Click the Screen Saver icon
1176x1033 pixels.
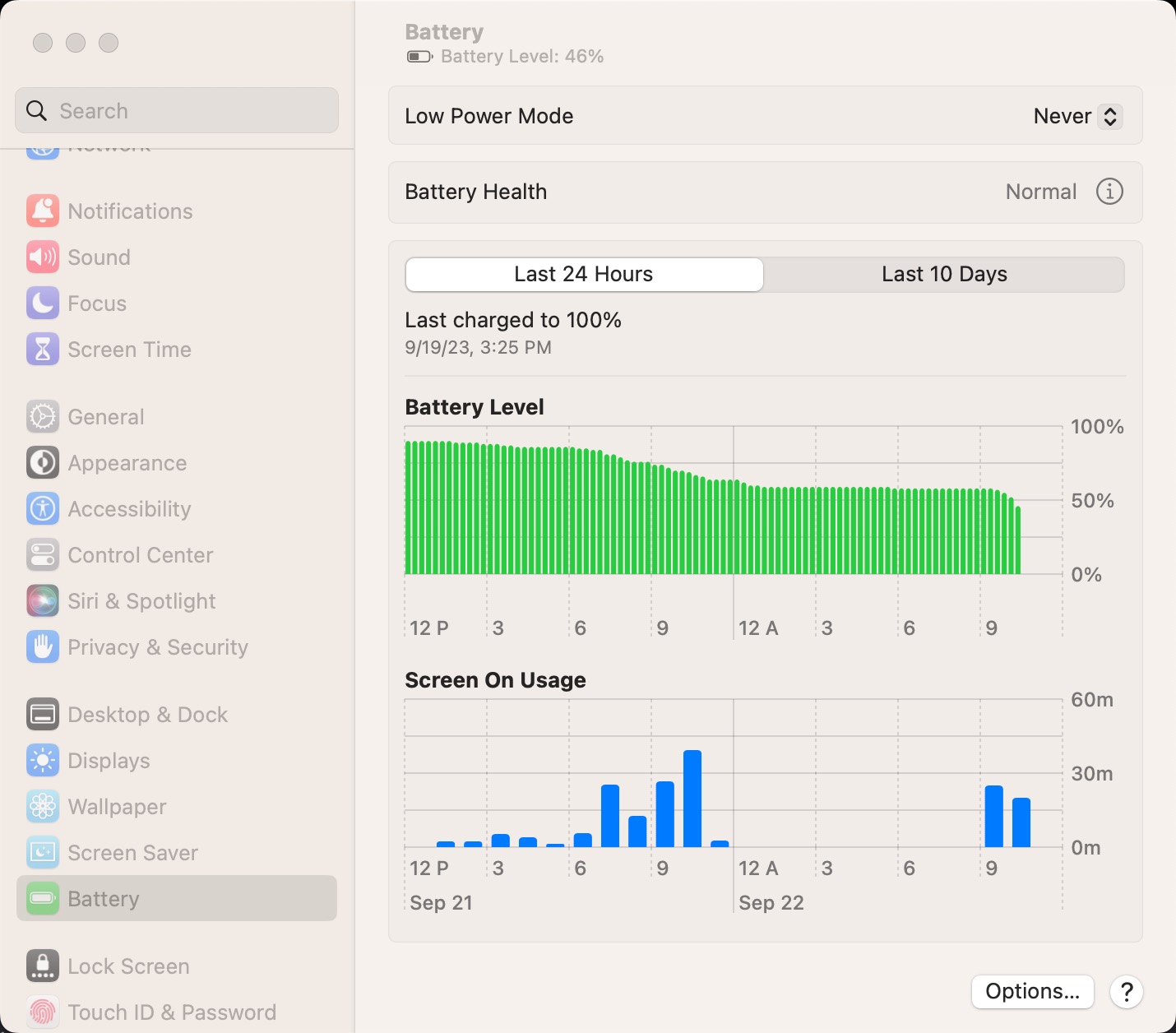click(x=43, y=853)
